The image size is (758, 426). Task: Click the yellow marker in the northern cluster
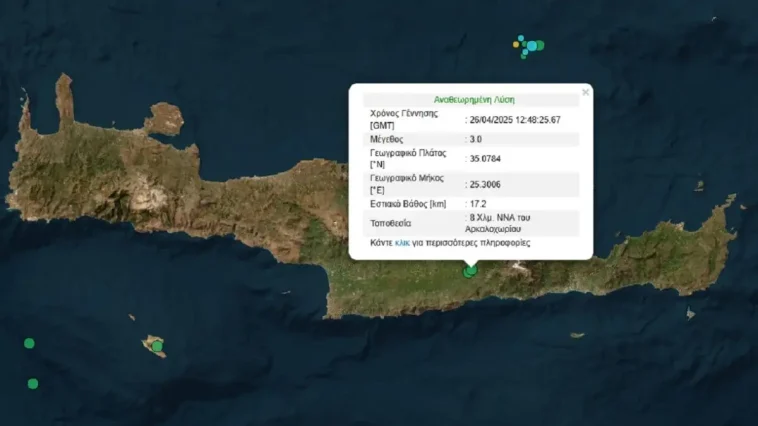coord(517,44)
